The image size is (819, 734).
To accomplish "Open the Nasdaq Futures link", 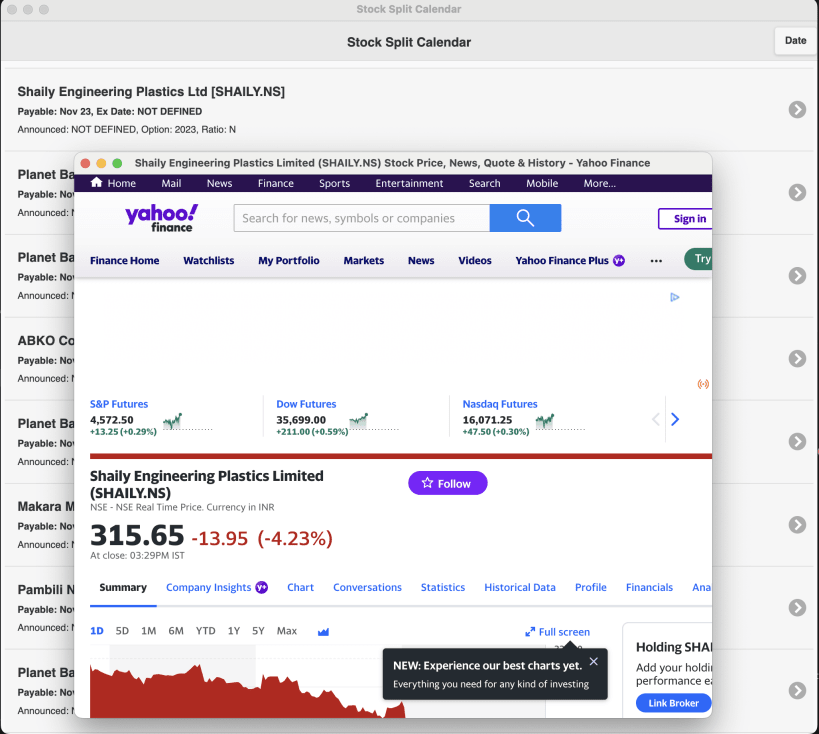I will click(500, 404).
